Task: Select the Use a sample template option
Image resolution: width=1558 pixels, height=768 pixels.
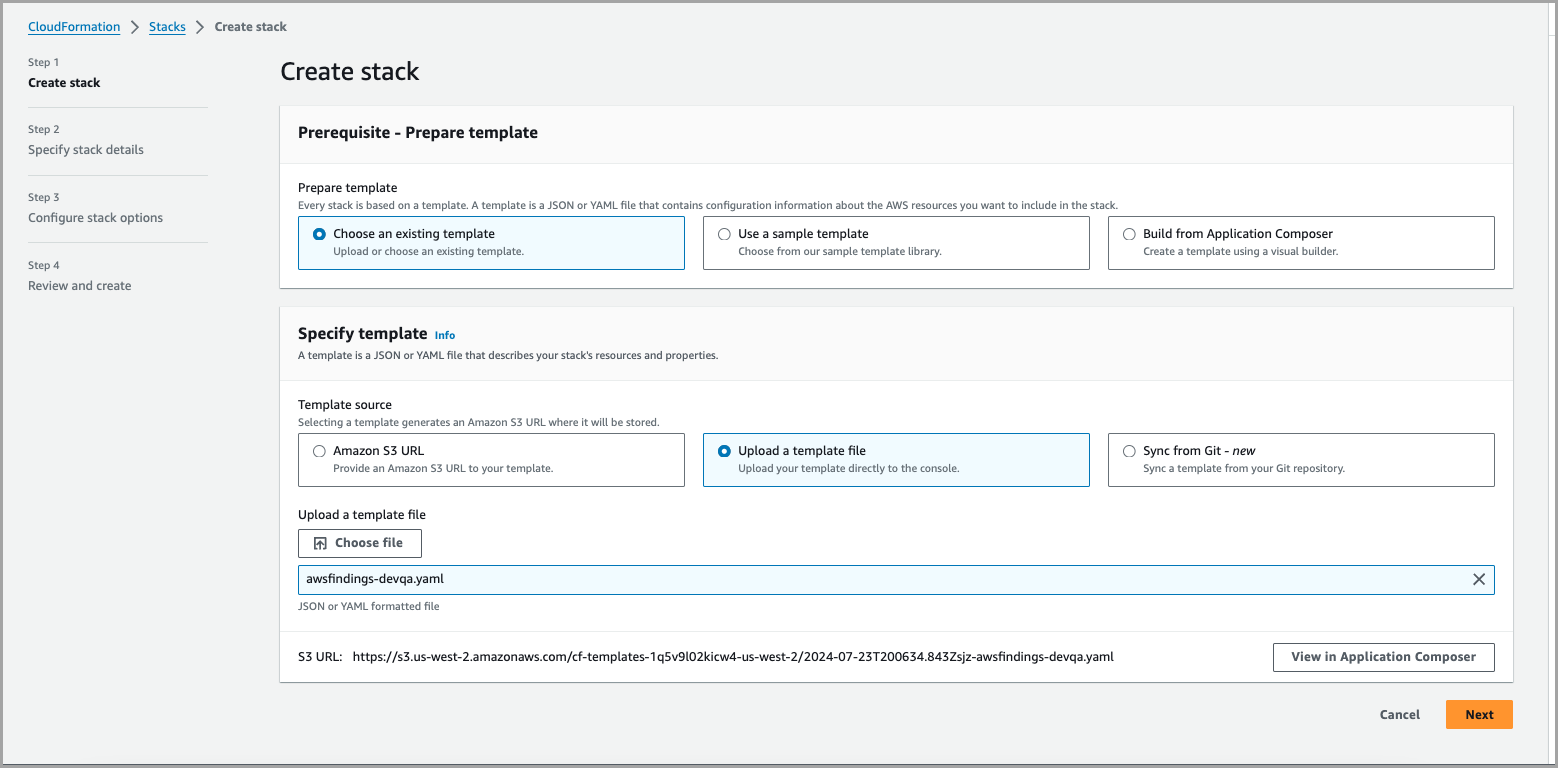Action: pos(724,234)
